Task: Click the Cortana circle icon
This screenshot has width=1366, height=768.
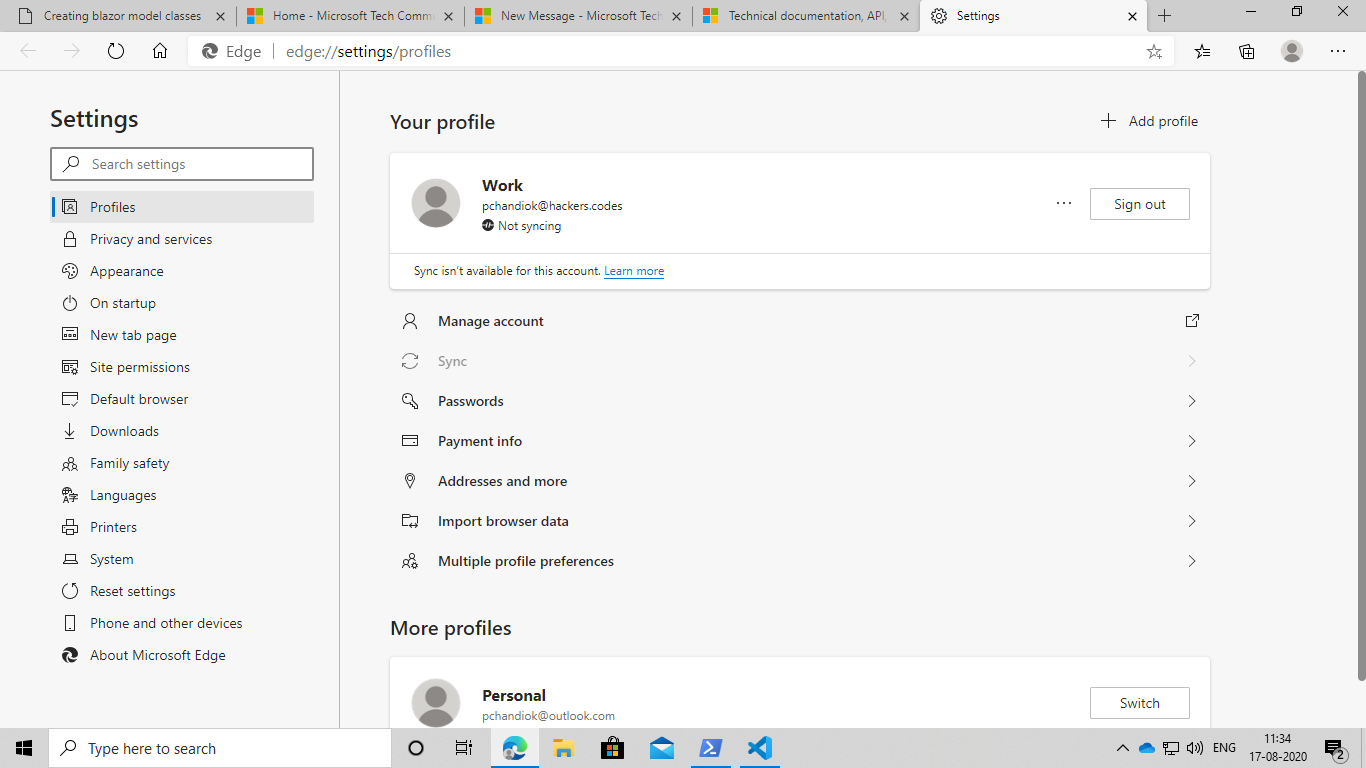Action: (417, 748)
